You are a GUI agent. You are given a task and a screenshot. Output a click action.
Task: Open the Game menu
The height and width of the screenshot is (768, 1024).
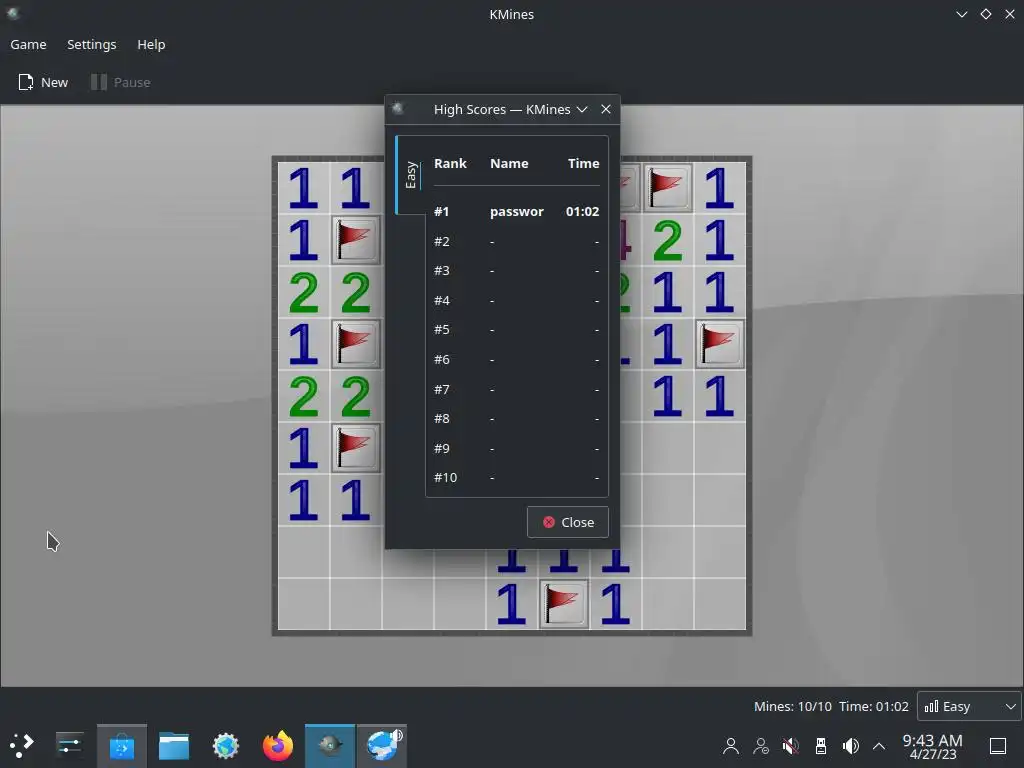[x=28, y=44]
